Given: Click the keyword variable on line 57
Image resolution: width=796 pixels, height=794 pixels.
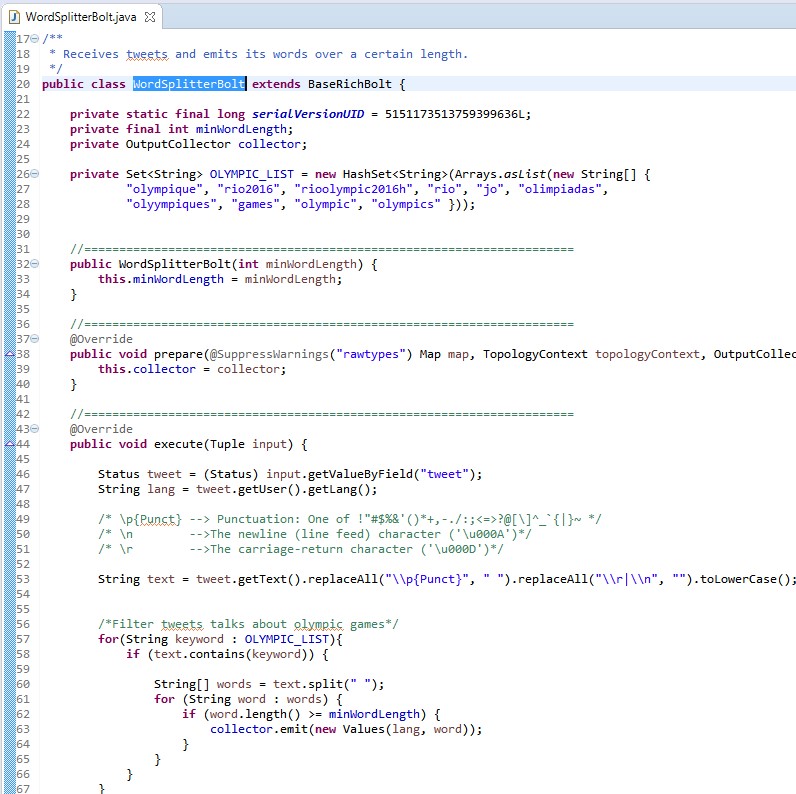Looking at the screenshot, I should coord(199,639).
